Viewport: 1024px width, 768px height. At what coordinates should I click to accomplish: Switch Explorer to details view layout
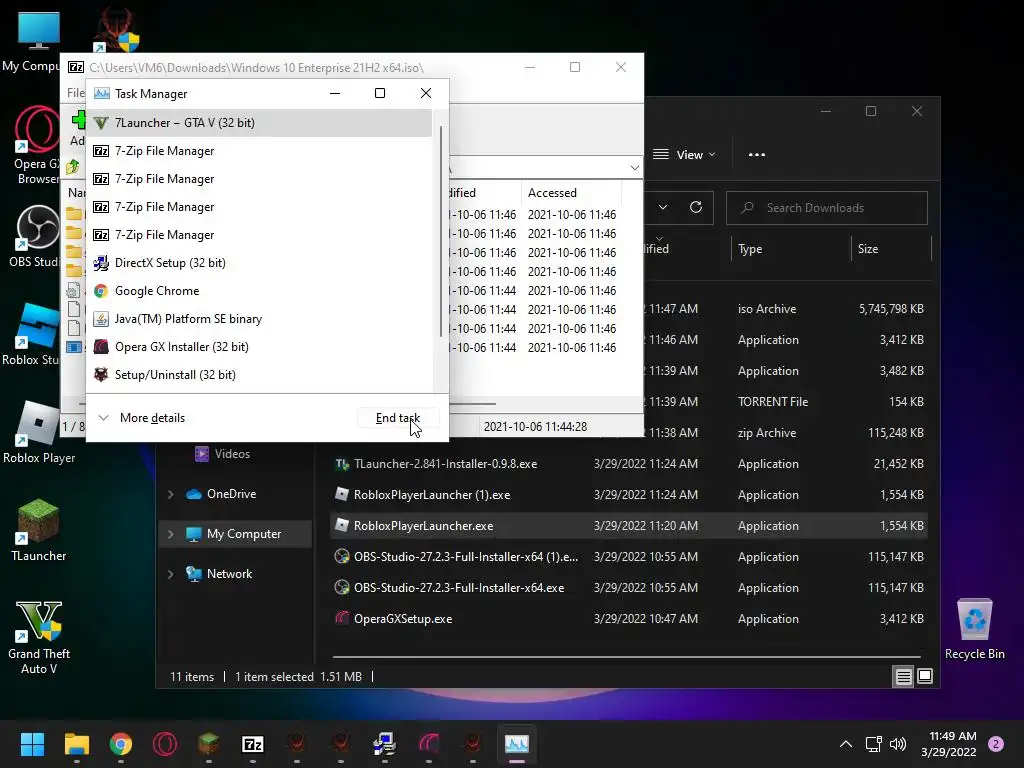click(x=903, y=677)
